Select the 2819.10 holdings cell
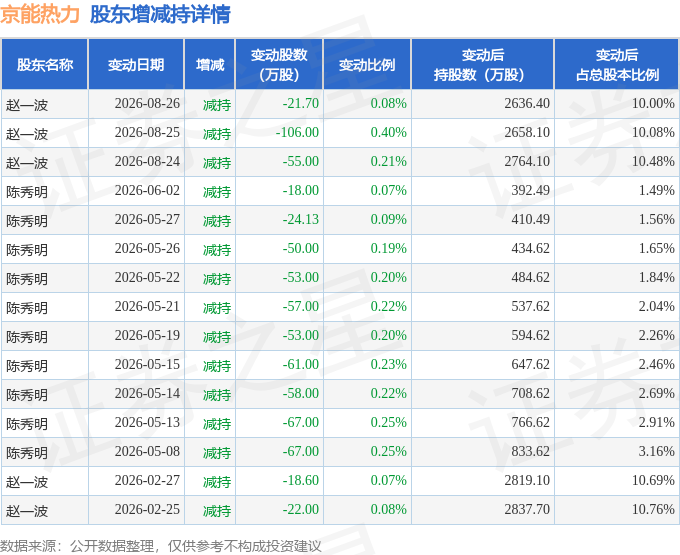 click(527, 481)
